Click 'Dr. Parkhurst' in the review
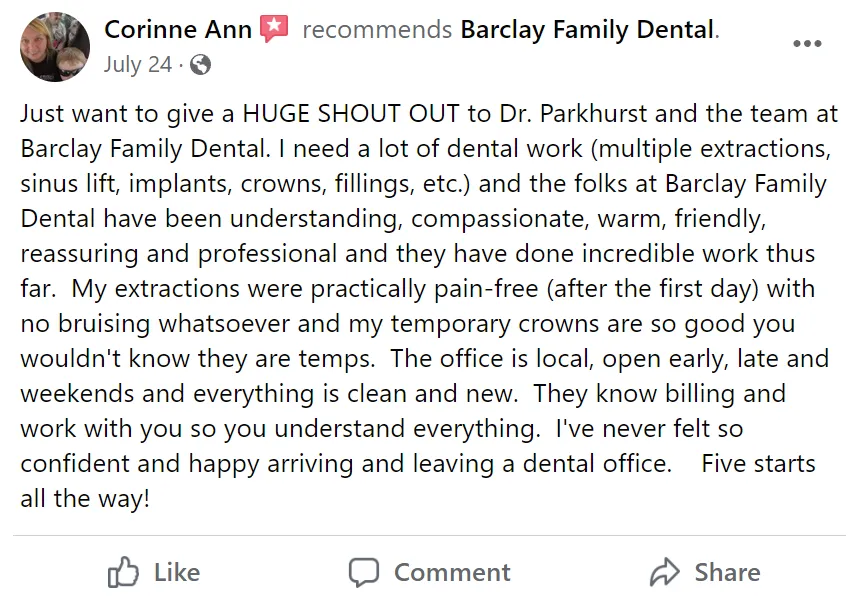The width and height of the screenshot is (861, 613). click(573, 114)
